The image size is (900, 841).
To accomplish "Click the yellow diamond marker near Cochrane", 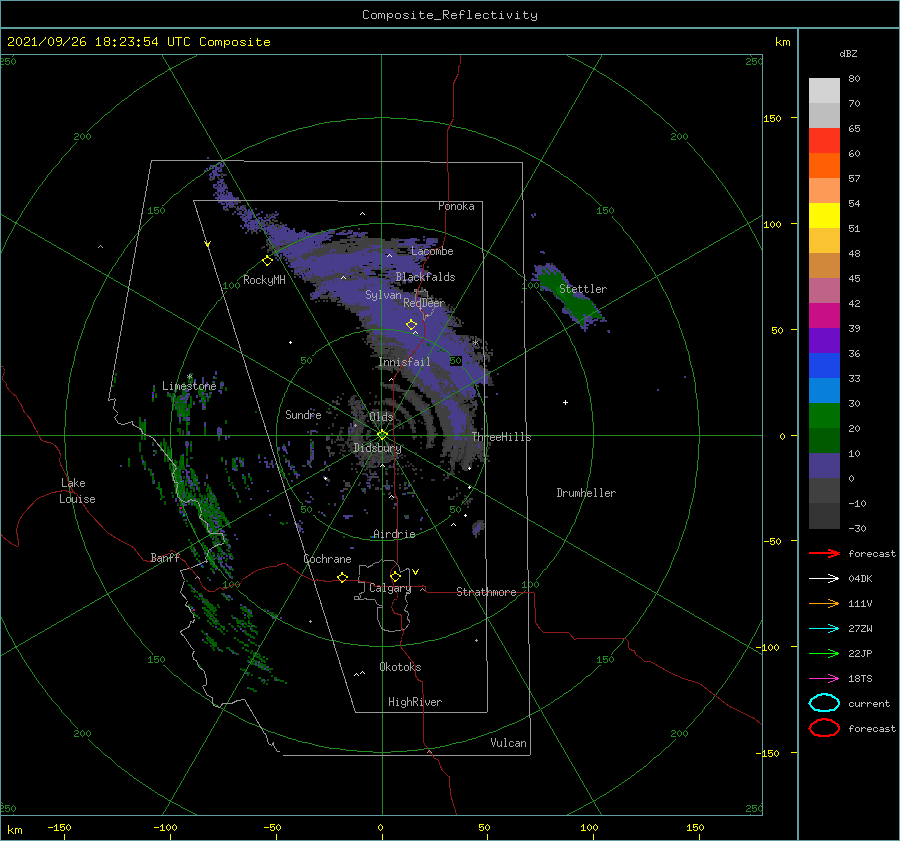I will coord(342,577).
